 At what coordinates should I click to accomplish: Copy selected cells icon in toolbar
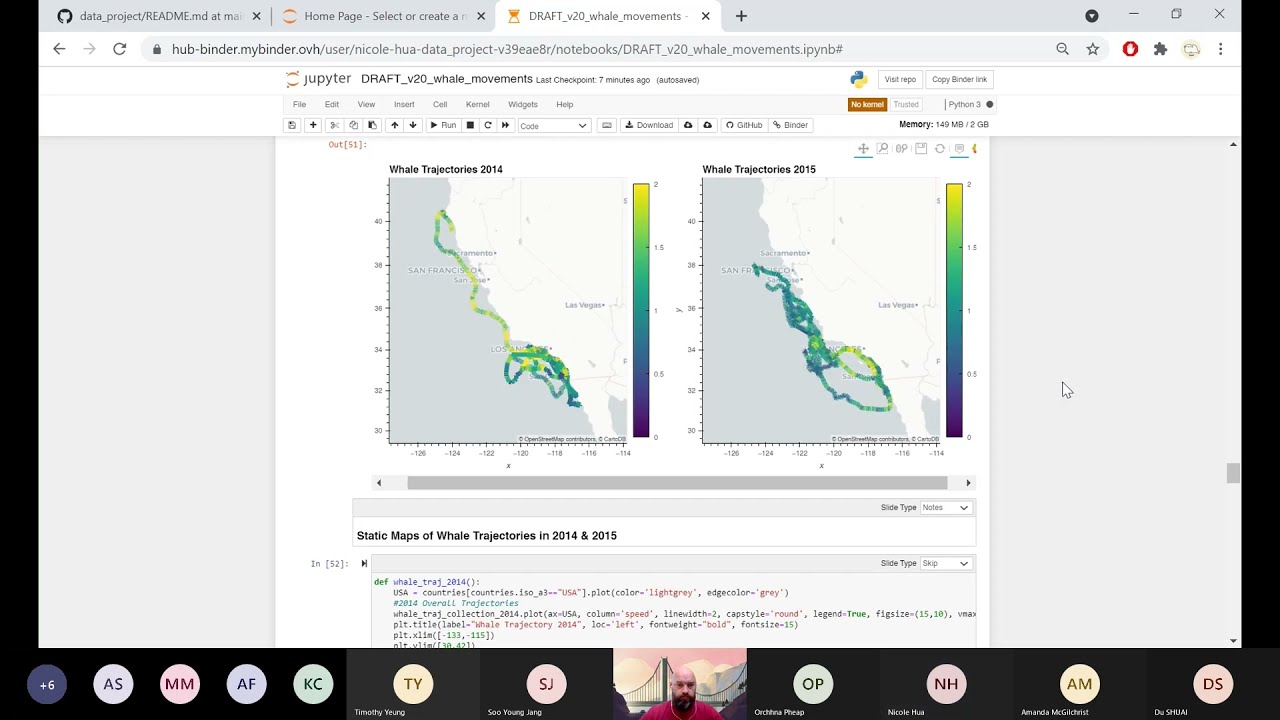353,125
